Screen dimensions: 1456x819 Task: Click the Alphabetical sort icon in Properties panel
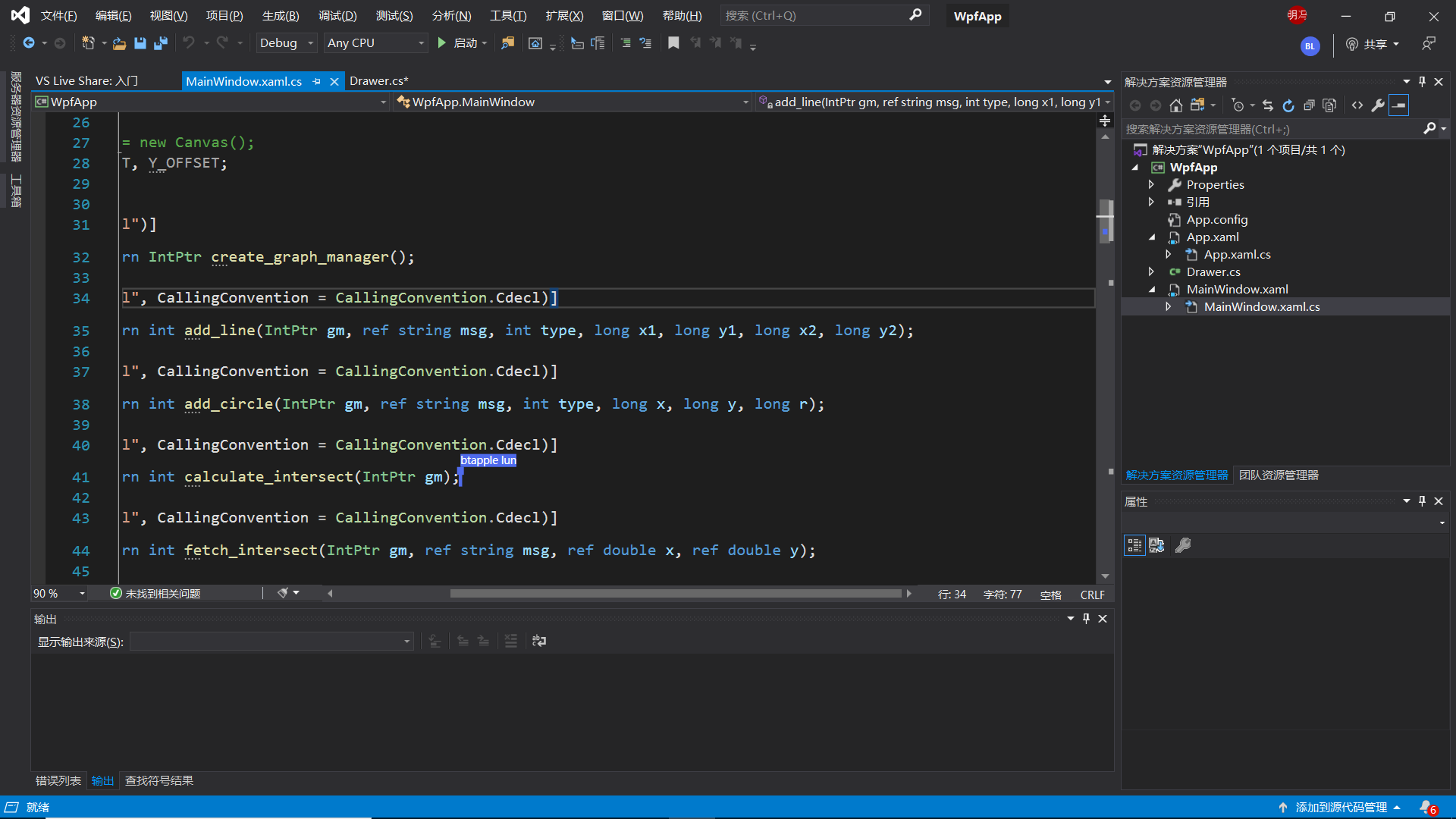1156,545
